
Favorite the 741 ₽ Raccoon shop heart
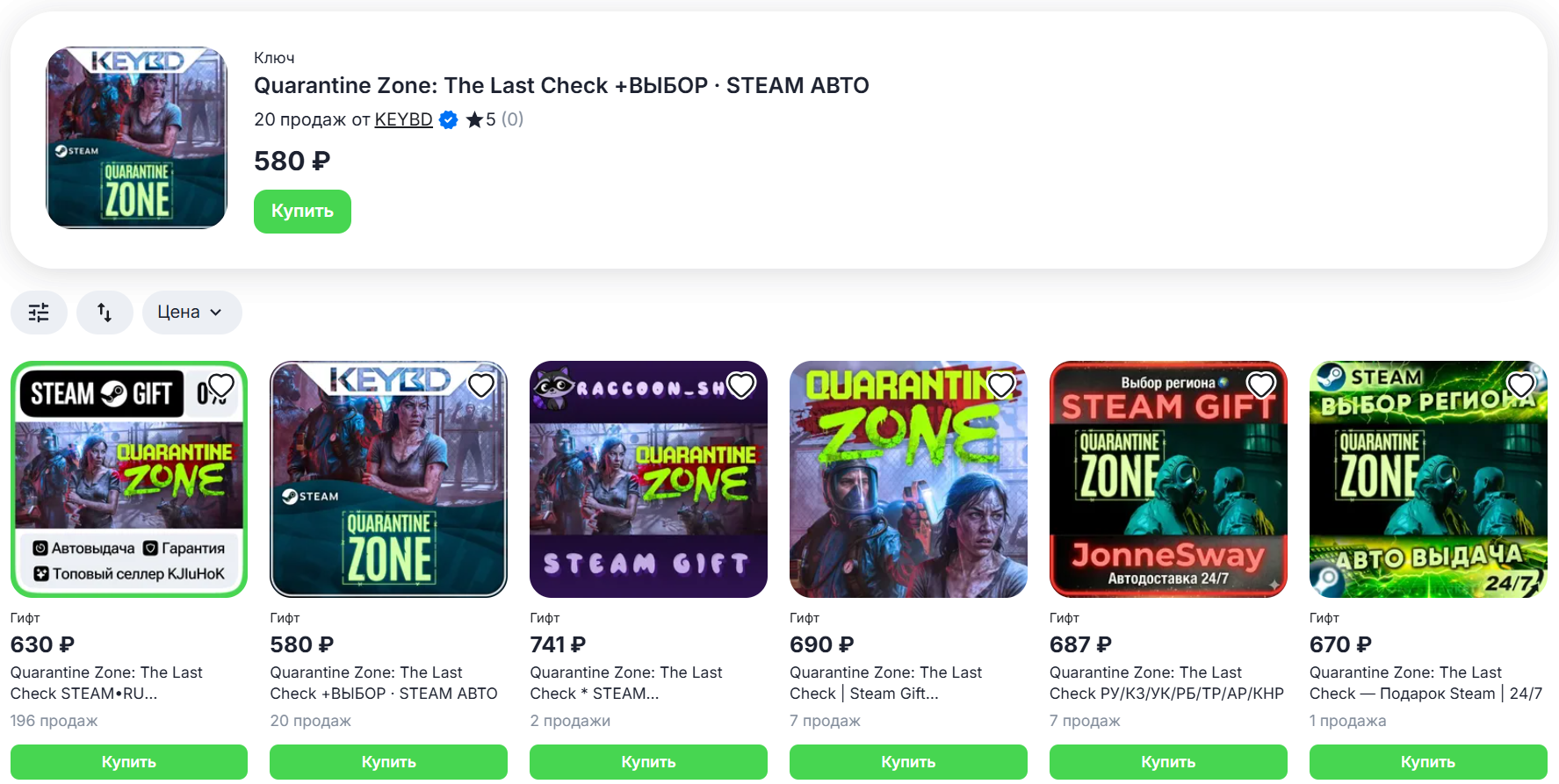(741, 385)
